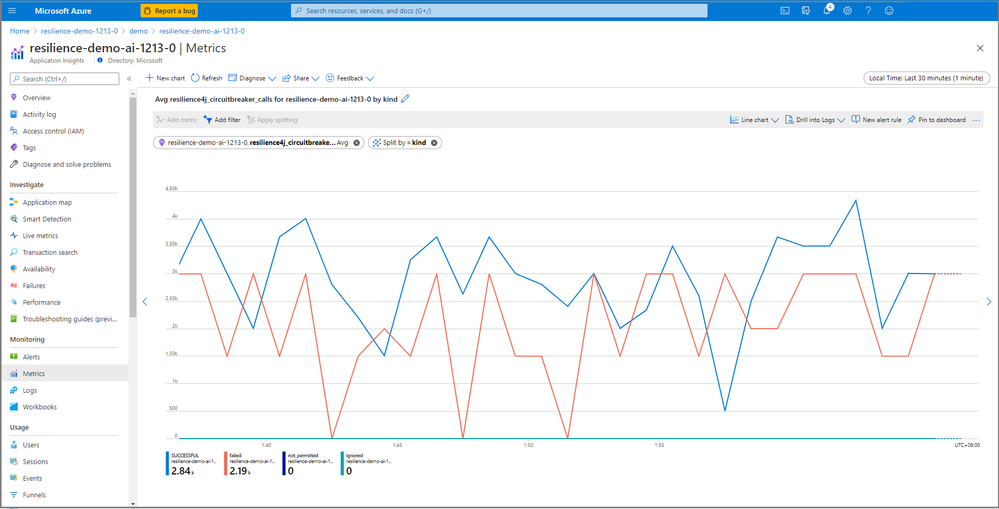999x509 pixels.
Task: Open portal settings gear icon
Action: (x=847, y=11)
